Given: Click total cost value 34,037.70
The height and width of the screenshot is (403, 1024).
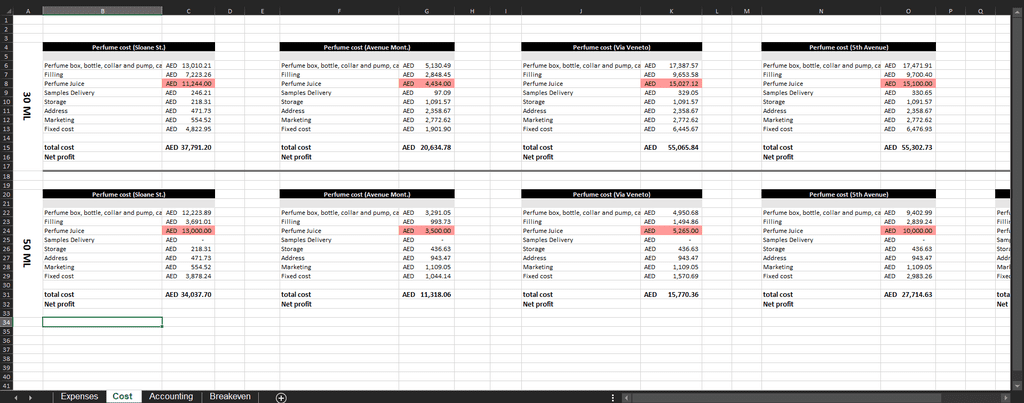Looking at the screenshot, I should [x=189, y=295].
